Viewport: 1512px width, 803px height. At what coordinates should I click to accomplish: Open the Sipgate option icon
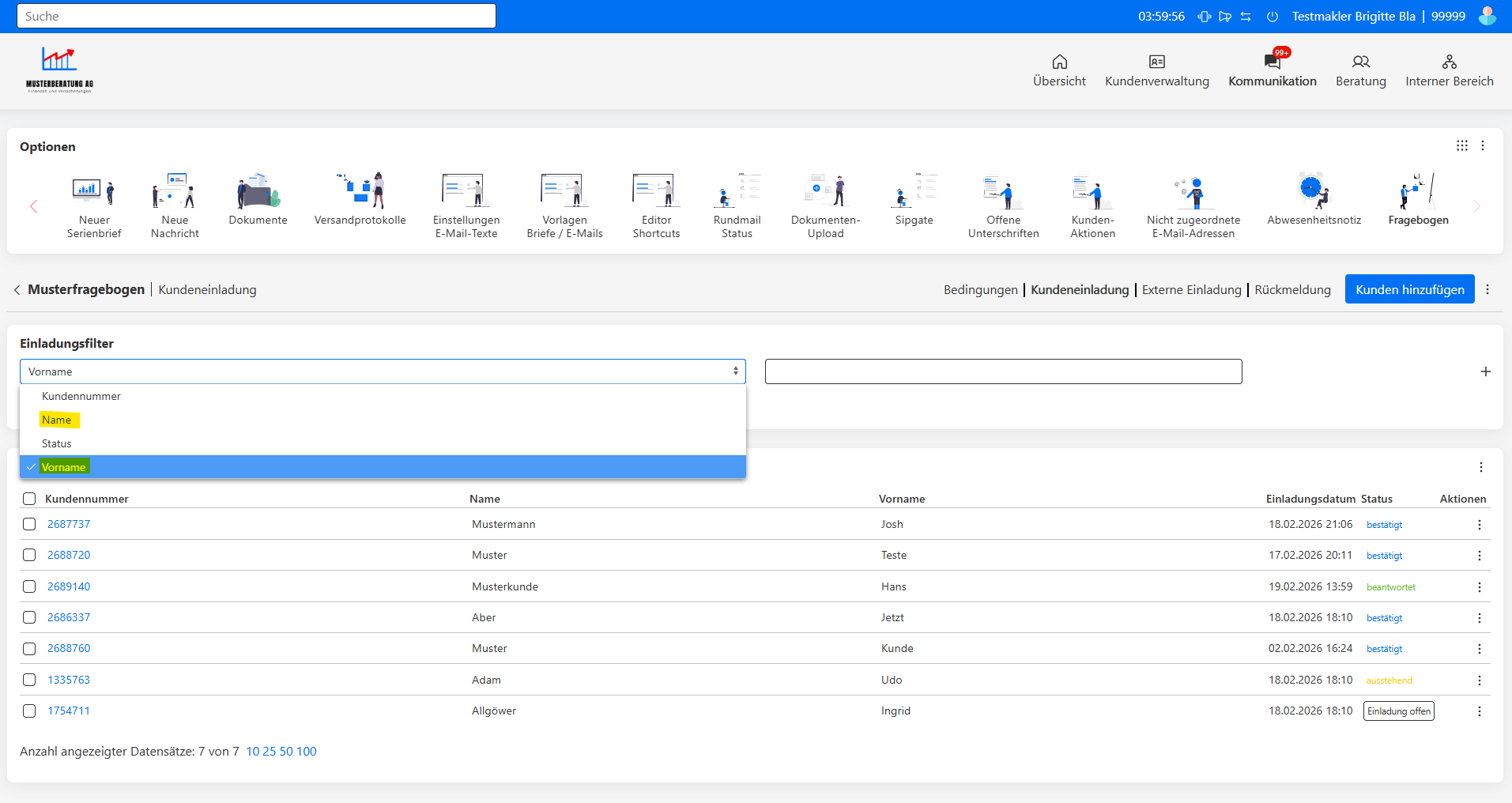point(914,191)
